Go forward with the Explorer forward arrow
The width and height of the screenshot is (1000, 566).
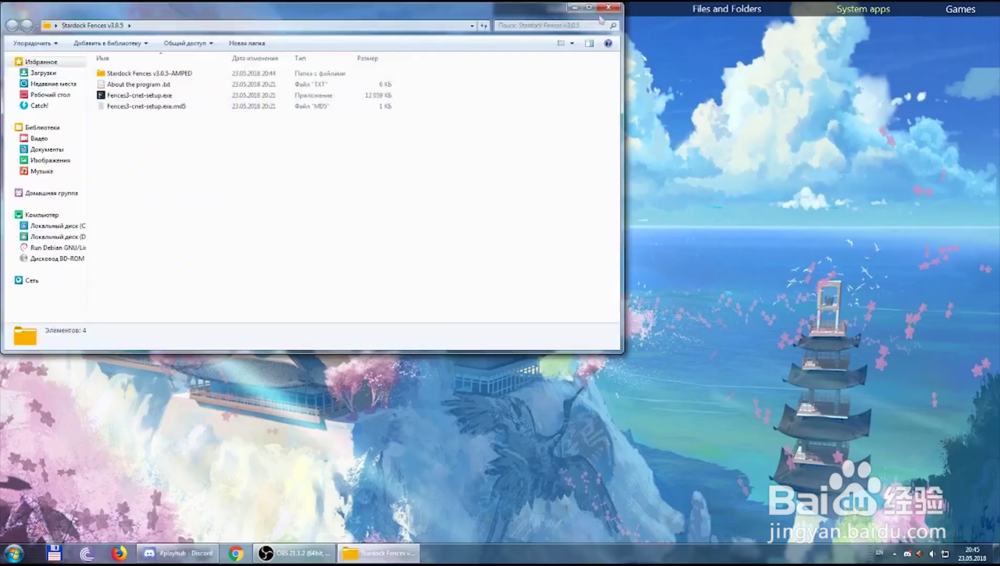[x=27, y=26]
